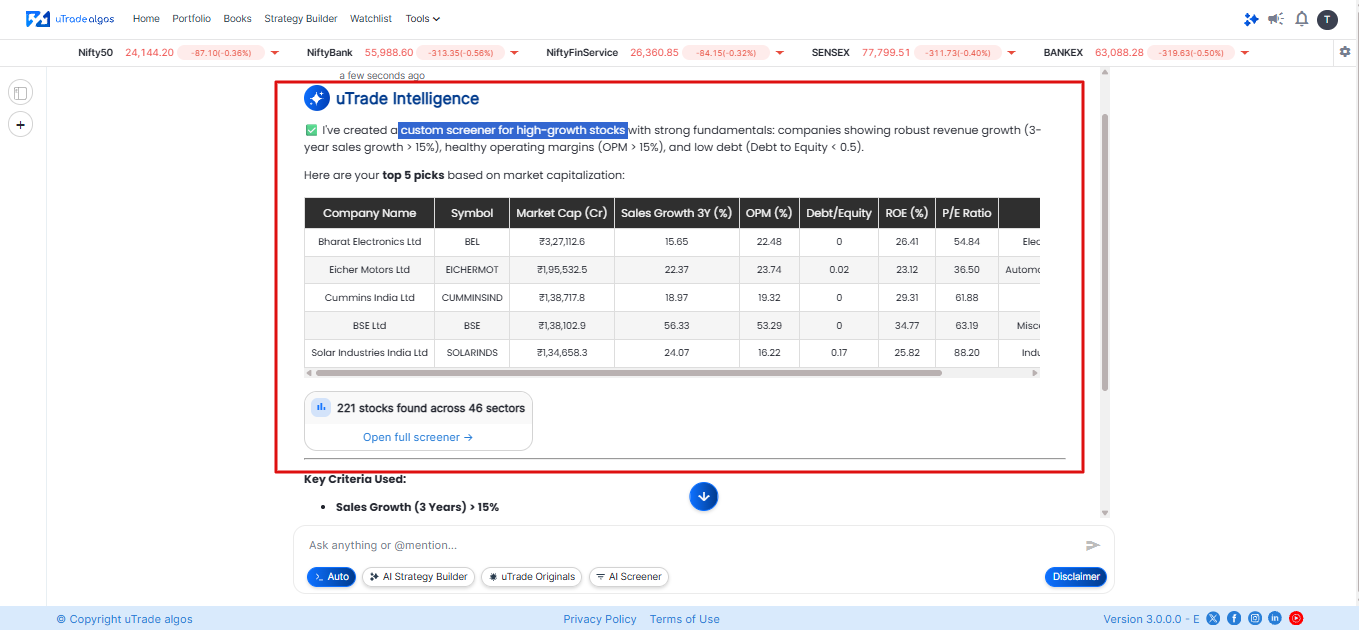
Task: Click the chat vertical scrollbar
Action: point(1105,252)
